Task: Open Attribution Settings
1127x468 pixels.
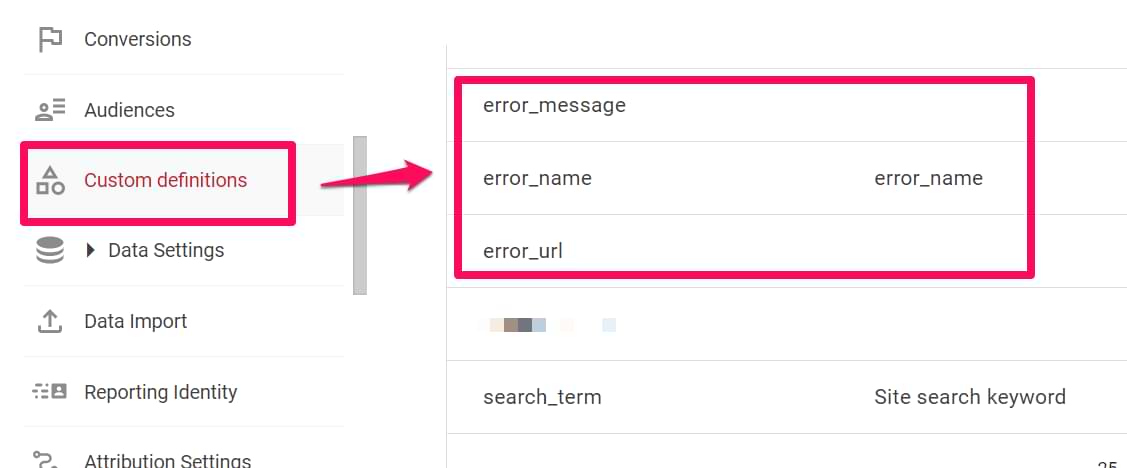Action: point(167,461)
